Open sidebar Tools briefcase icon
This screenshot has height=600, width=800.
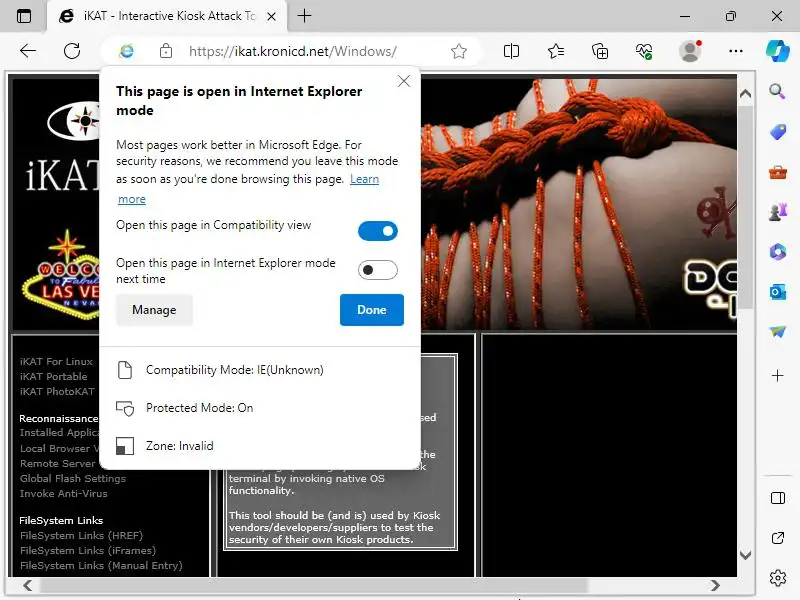(778, 172)
